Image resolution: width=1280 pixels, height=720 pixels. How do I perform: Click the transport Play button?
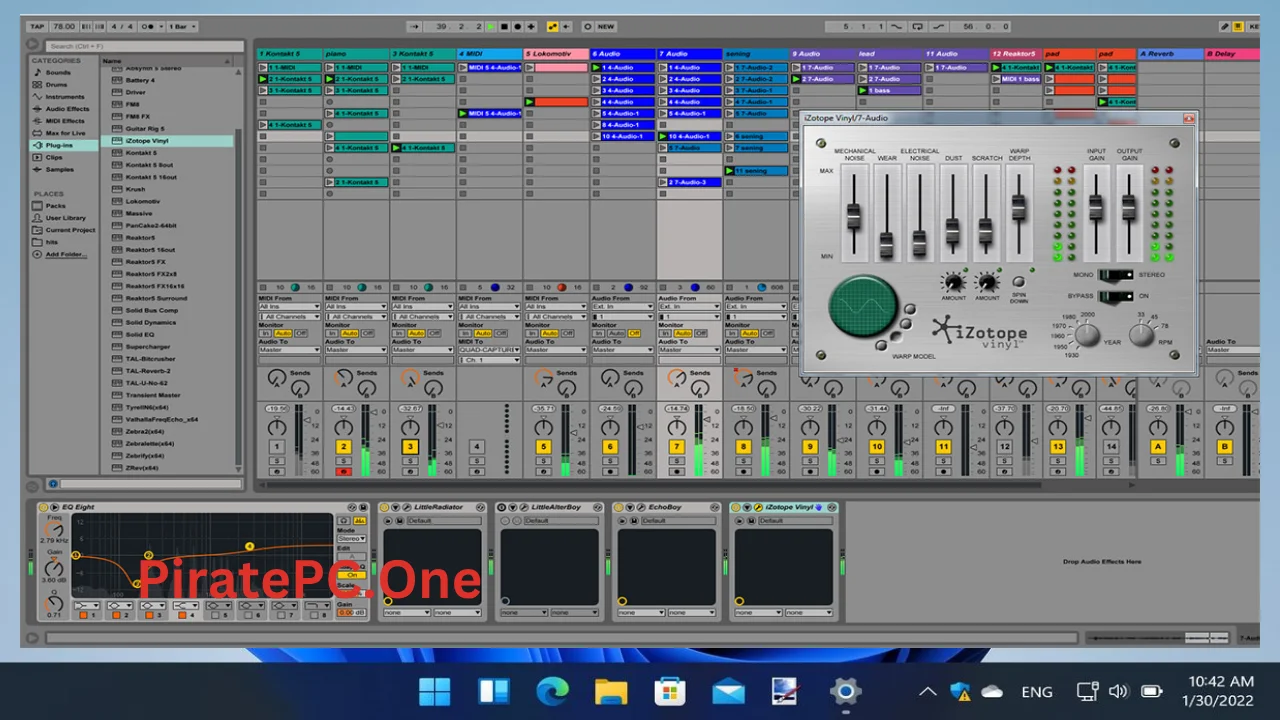click(491, 26)
